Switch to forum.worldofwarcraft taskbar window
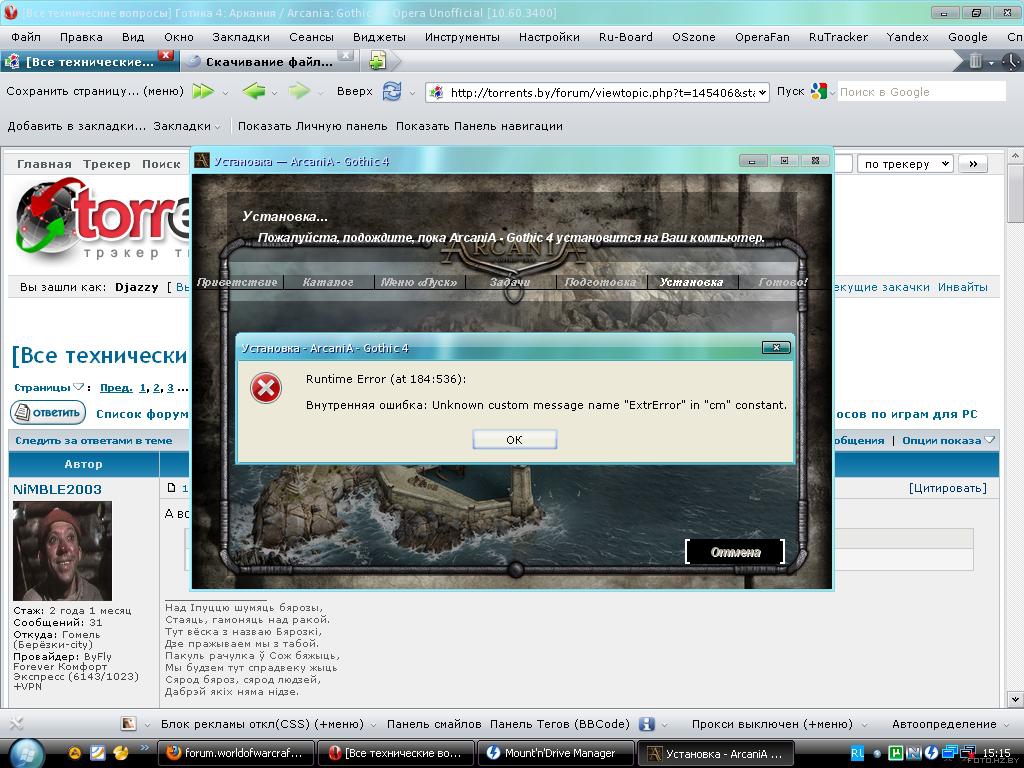Viewport: 1024px width, 768px height. click(x=236, y=754)
